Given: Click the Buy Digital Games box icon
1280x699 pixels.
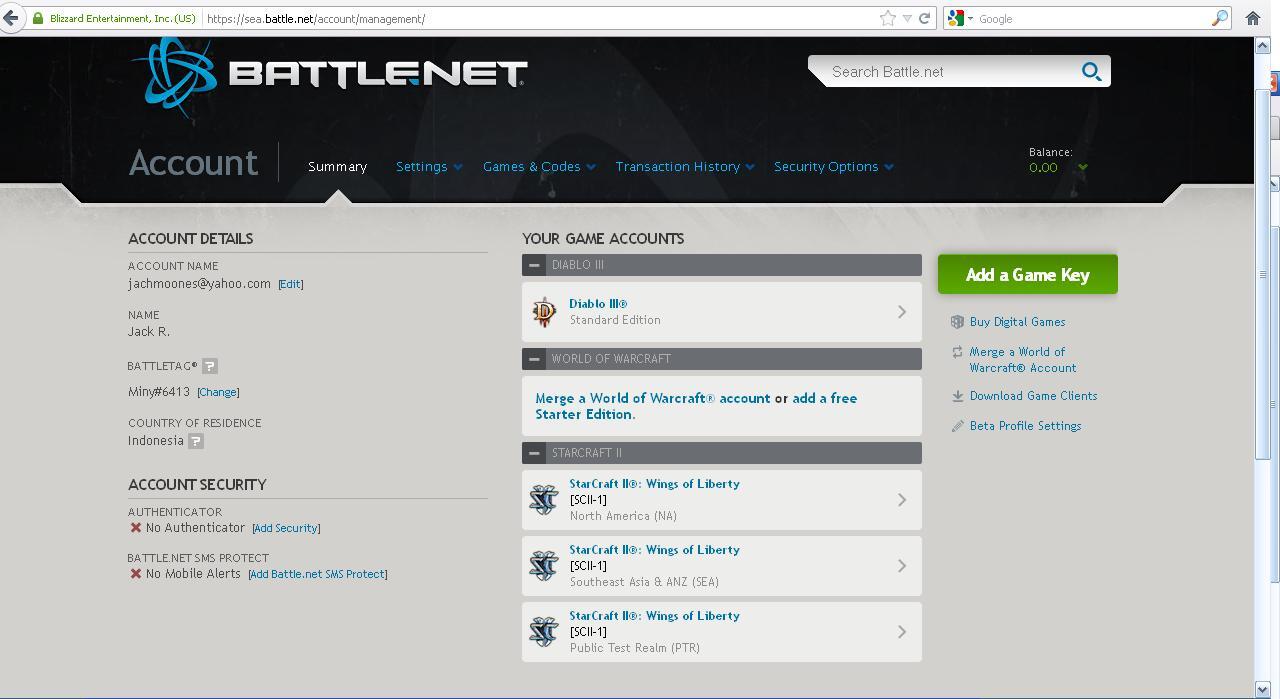Looking at the screenshot, I should click(957, 322).
